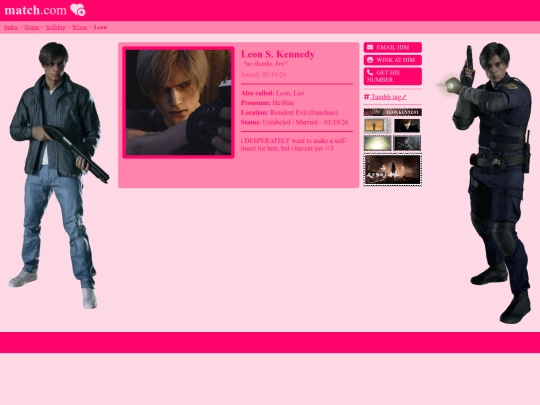Click the phone icon on Get His Number
This screenshot has width=540, height=405.
tap(370, 72)
